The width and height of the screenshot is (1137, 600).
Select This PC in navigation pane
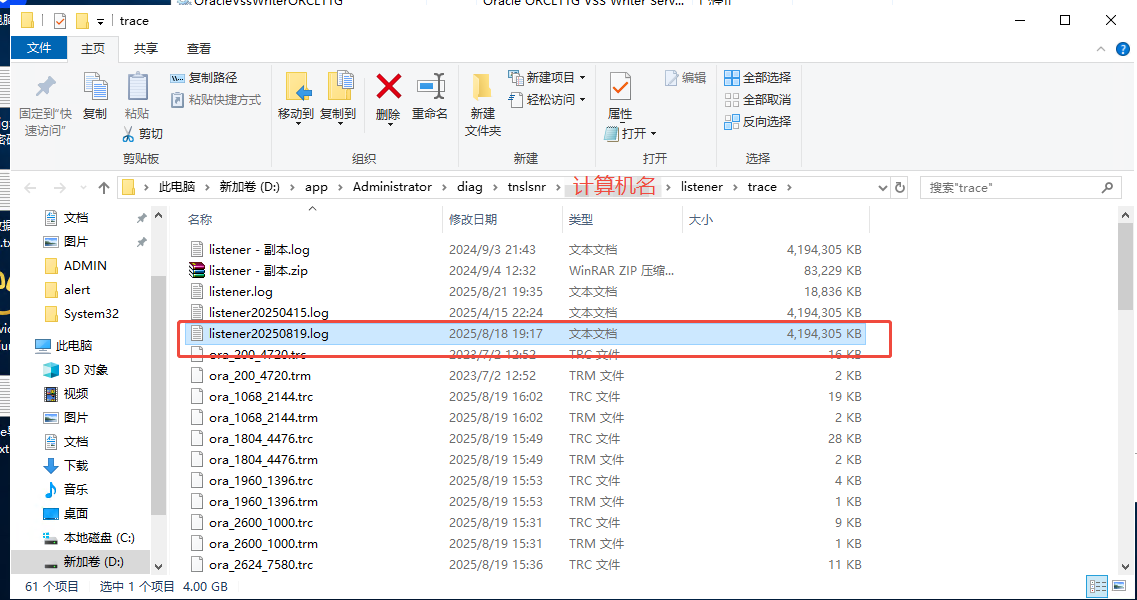click(x=73, y=346)
